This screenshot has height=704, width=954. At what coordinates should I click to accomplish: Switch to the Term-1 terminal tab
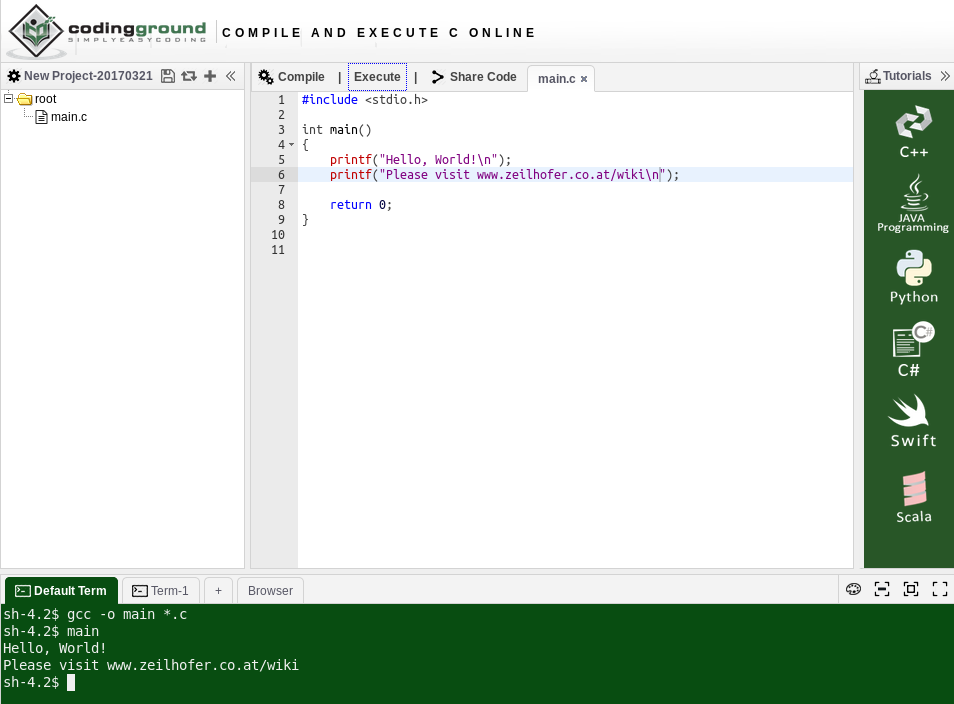coord(161,591)
